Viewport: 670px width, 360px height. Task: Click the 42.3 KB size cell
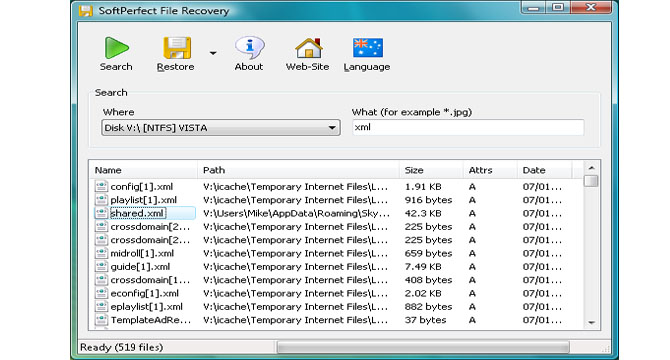pyautogui.click(x=423, y=213)
